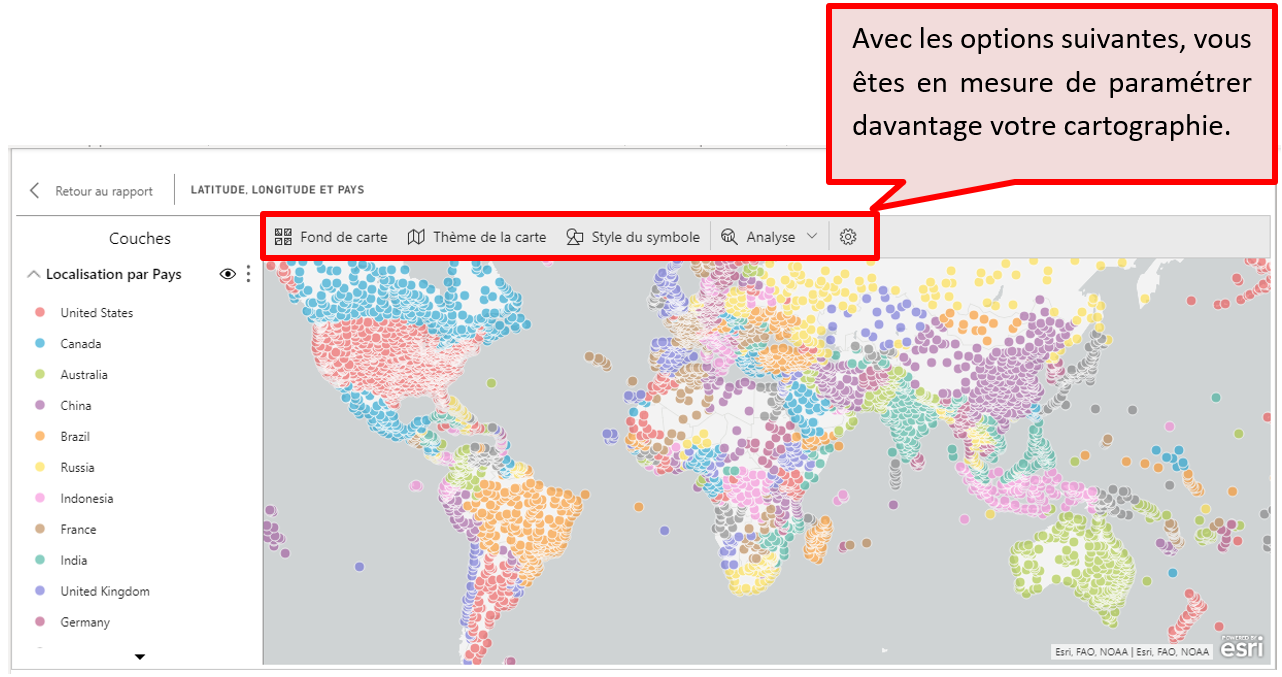Open the map settings gear icon

point(848,237)
